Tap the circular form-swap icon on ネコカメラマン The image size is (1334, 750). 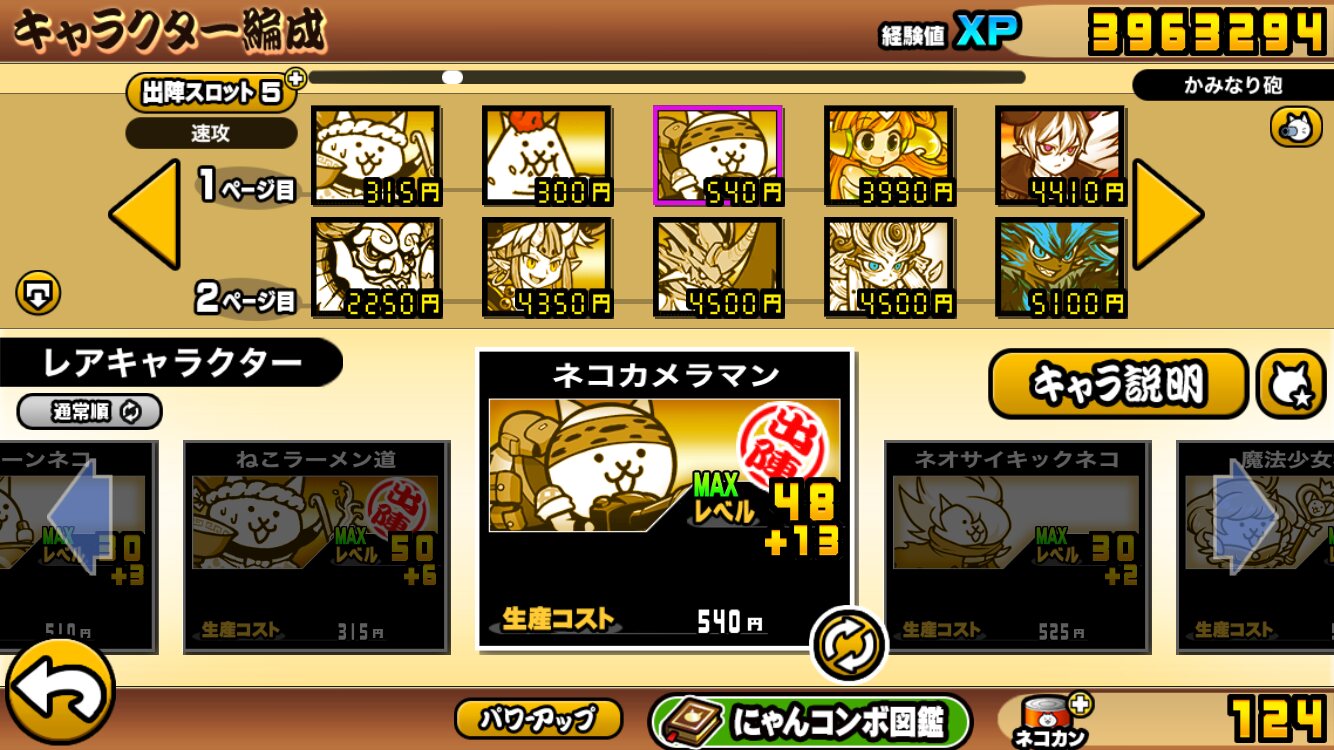click(848, 643)
